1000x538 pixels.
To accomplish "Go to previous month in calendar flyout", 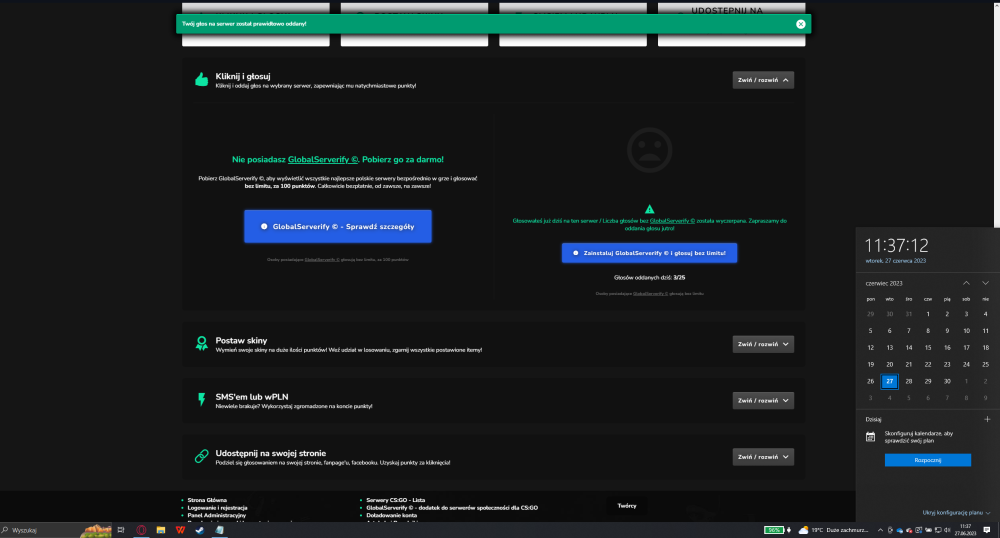I will click(x=966, y=283).
